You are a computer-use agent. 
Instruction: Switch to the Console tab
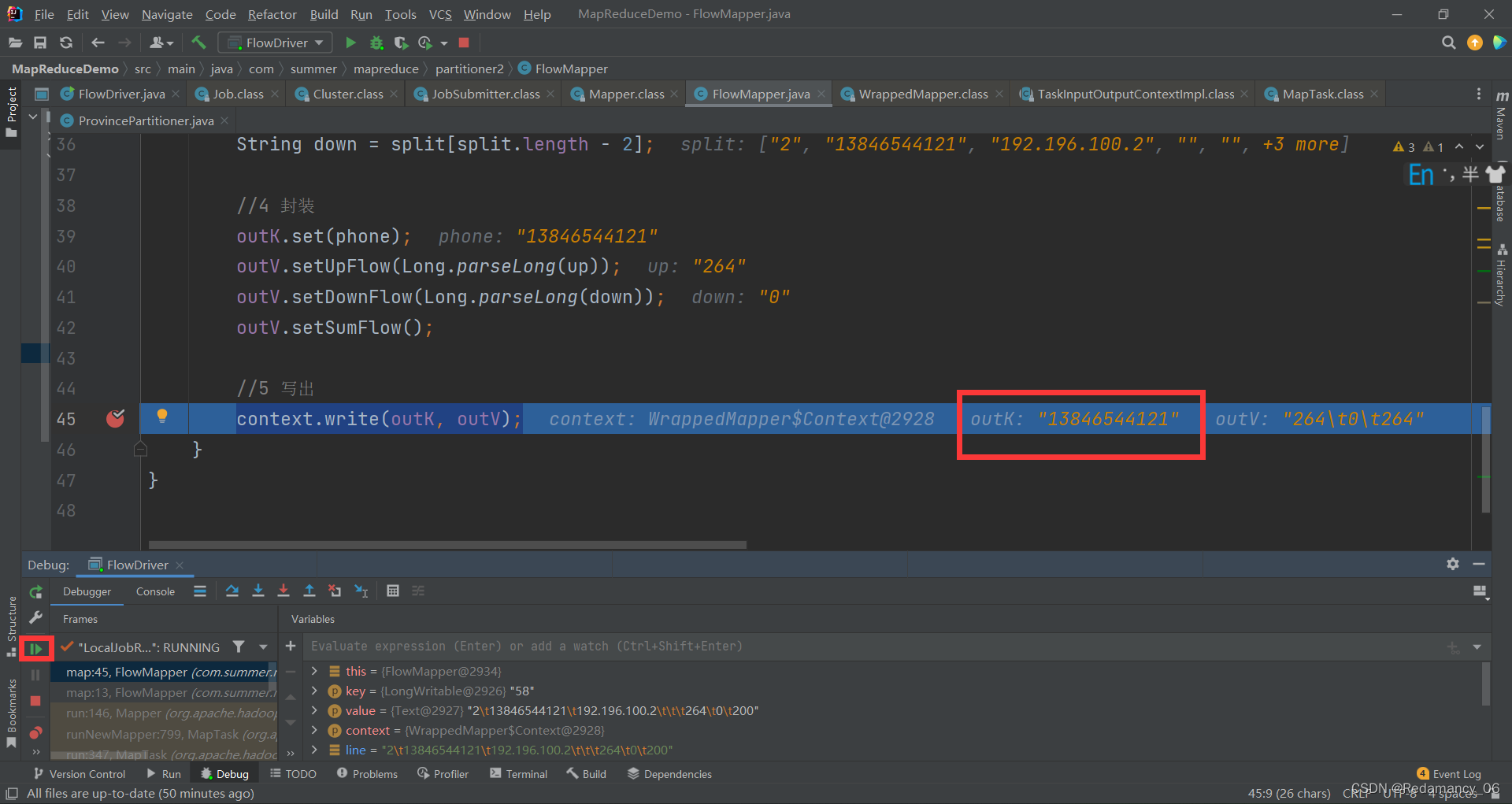[x=155, y=591]
